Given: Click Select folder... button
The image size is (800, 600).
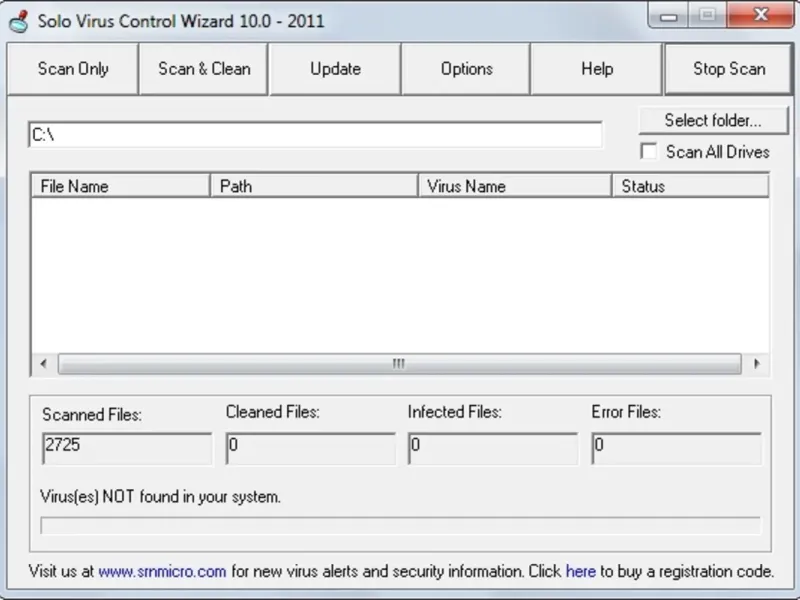Looking at the screenshot, I should 713,120.
